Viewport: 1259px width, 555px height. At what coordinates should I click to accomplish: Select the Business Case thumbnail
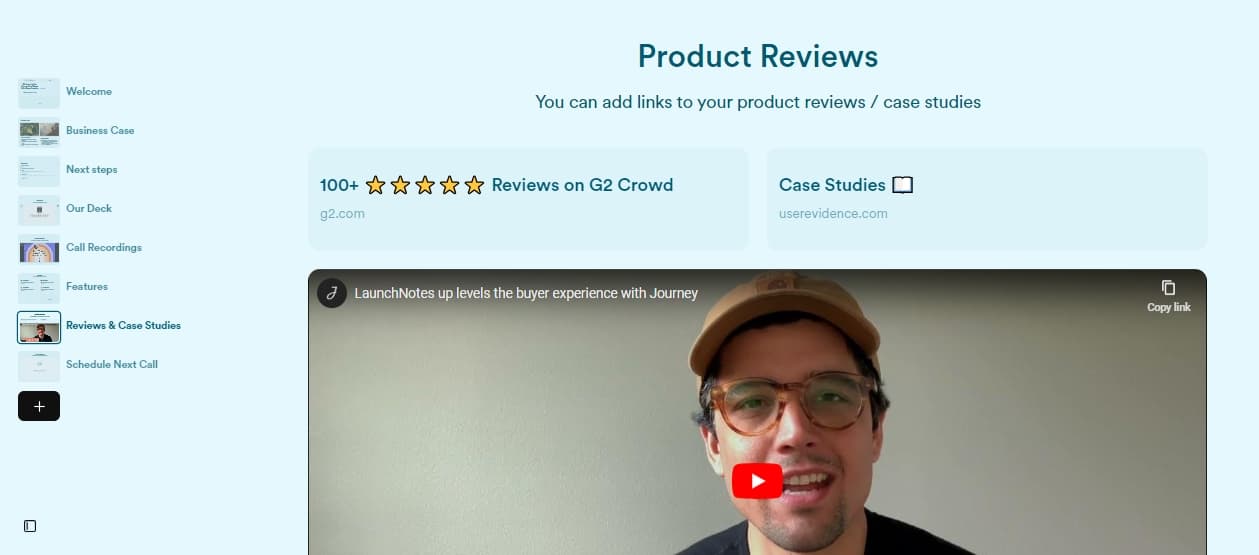point(39,132)
